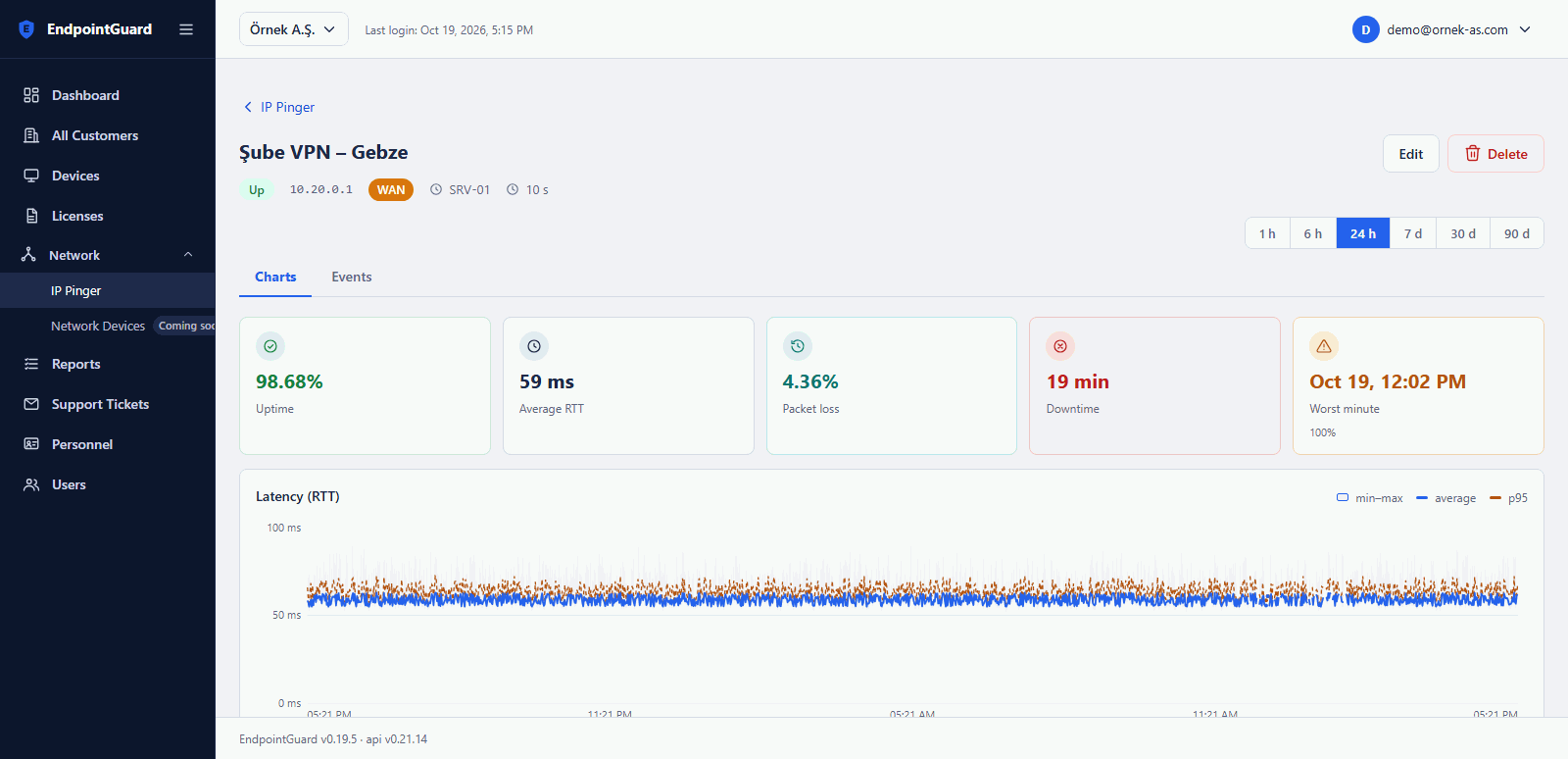Expand the demo@ornek-as.com account menu
This screenshot has height=759, width=1568.
click(x=1443, y=29)
